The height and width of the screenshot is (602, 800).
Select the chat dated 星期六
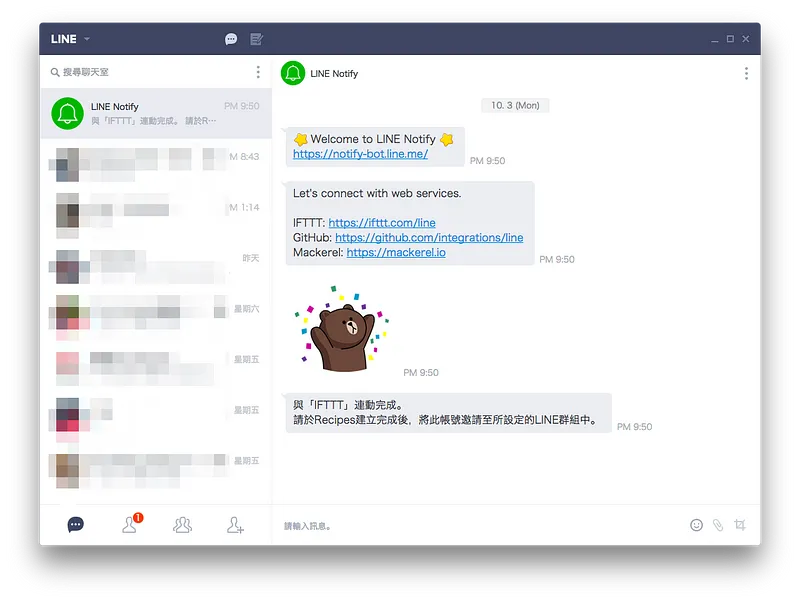click(x=156, y=316)
